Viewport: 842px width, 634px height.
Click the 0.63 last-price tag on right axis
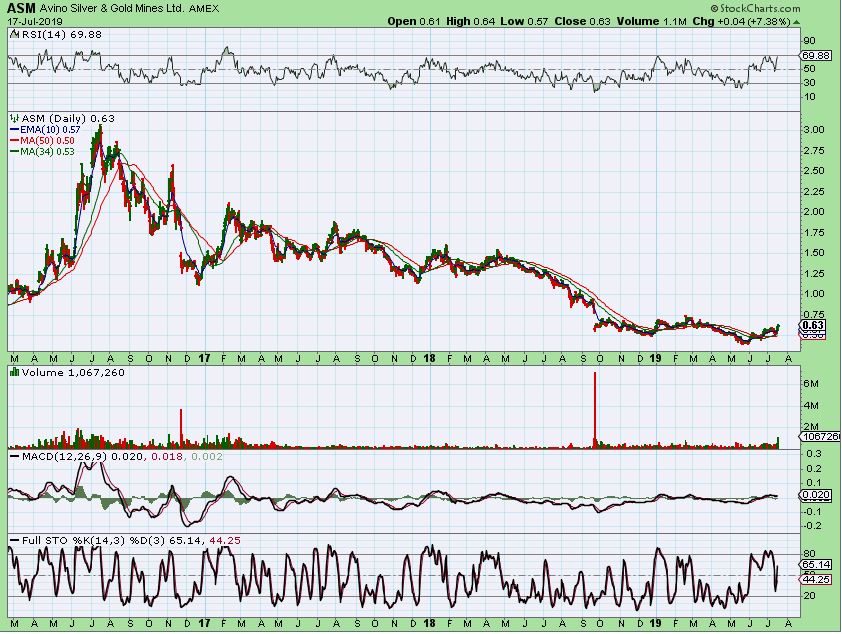tap(813, 325)
